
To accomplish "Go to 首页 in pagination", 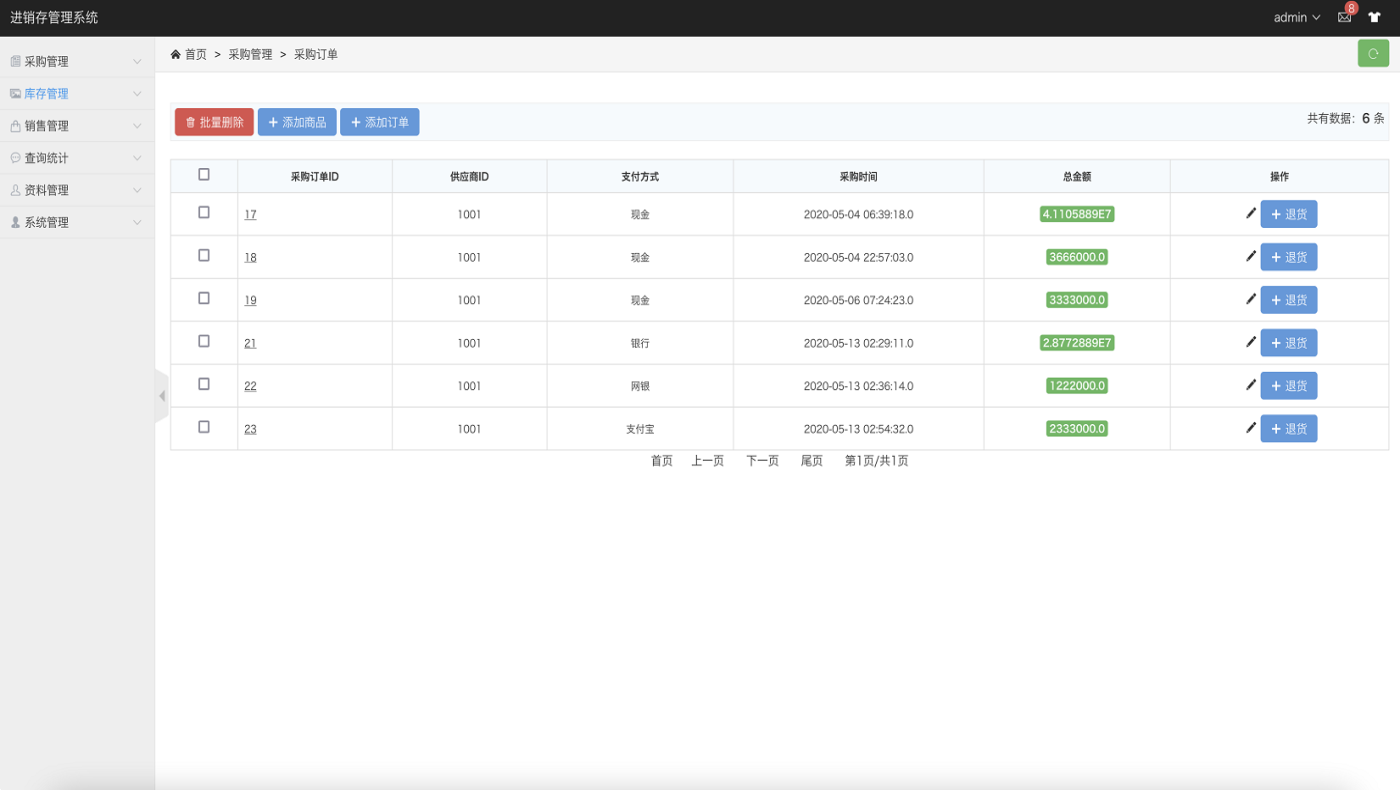I will point(662,461).
